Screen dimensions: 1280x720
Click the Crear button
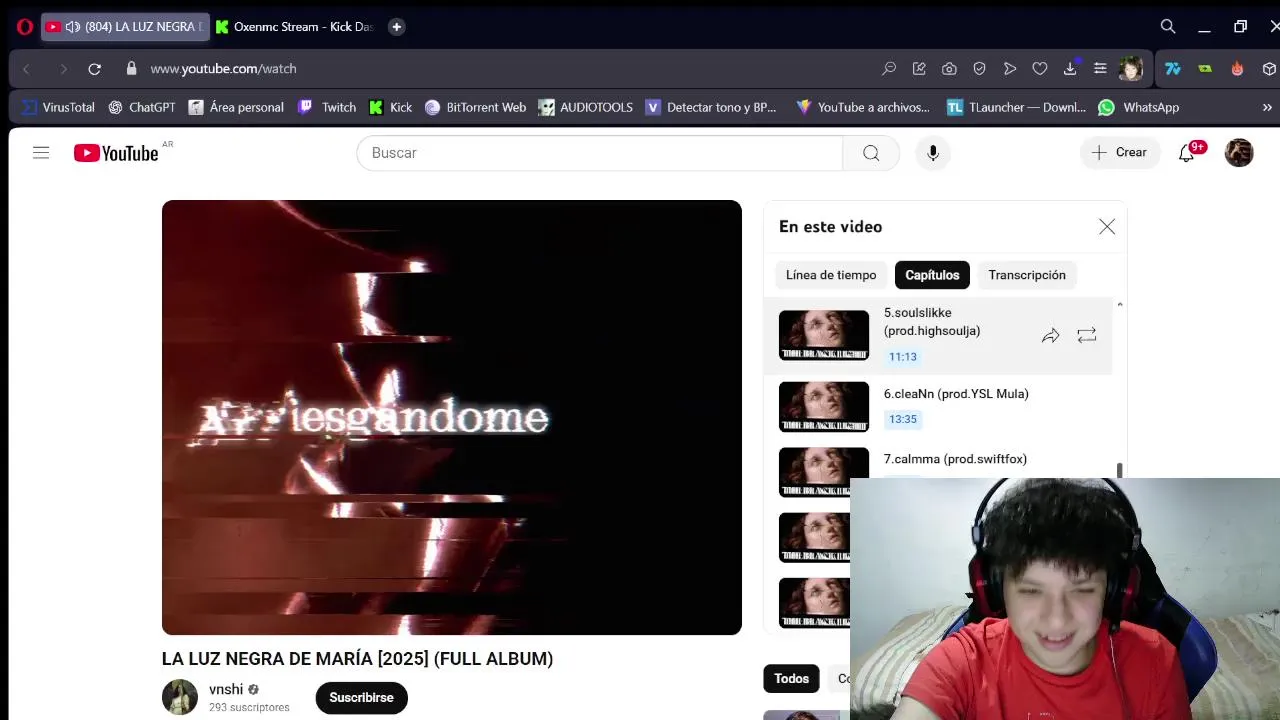(1119, 153)
